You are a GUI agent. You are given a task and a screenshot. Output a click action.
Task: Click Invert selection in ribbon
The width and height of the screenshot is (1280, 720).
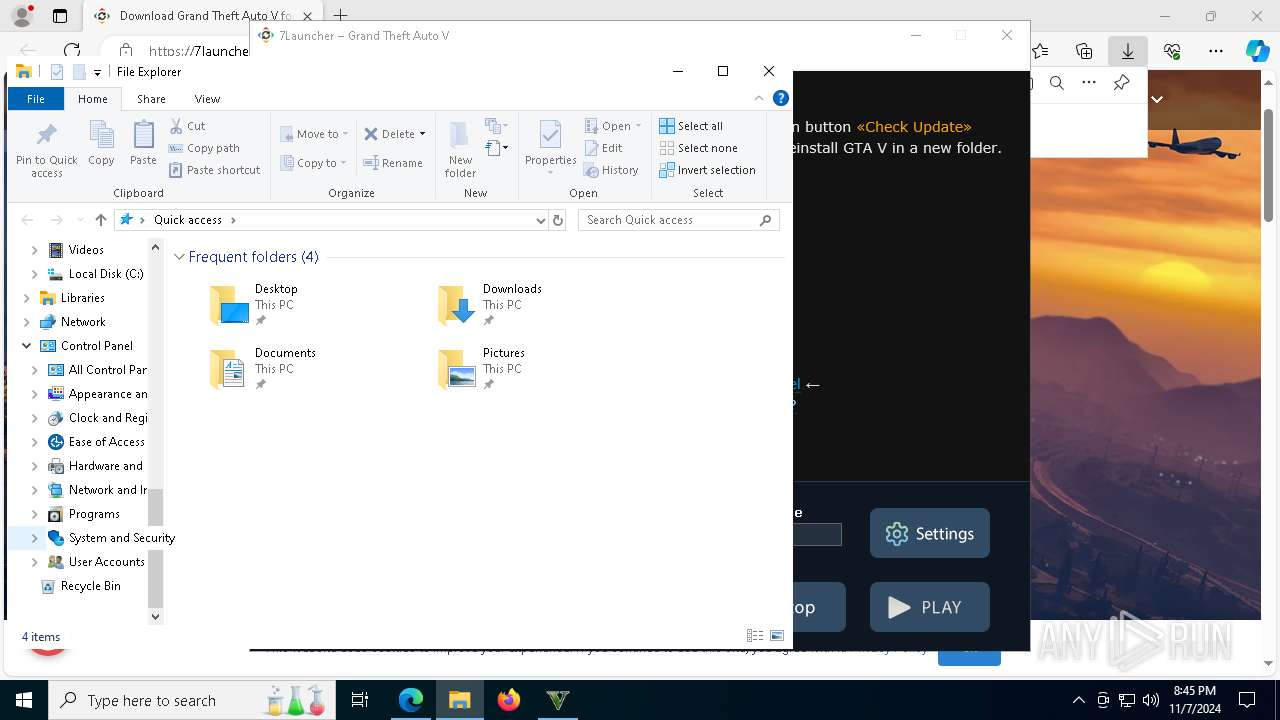707,170
